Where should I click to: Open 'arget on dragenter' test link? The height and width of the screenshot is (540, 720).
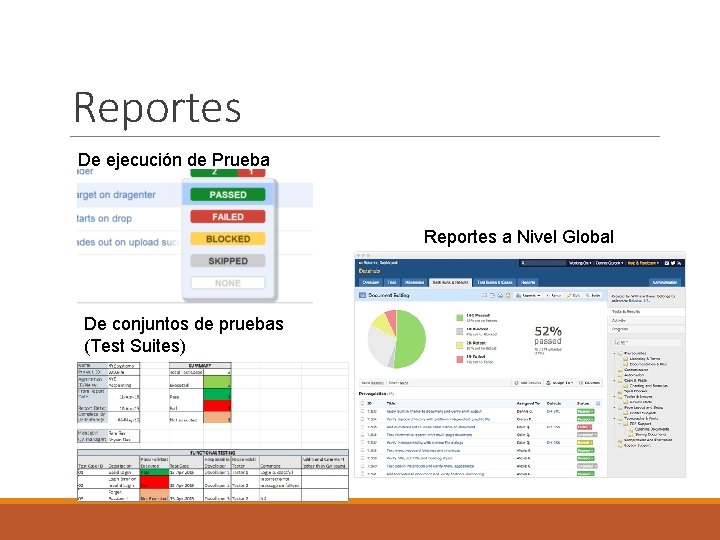pyautogui.click(x=116, y=195)
